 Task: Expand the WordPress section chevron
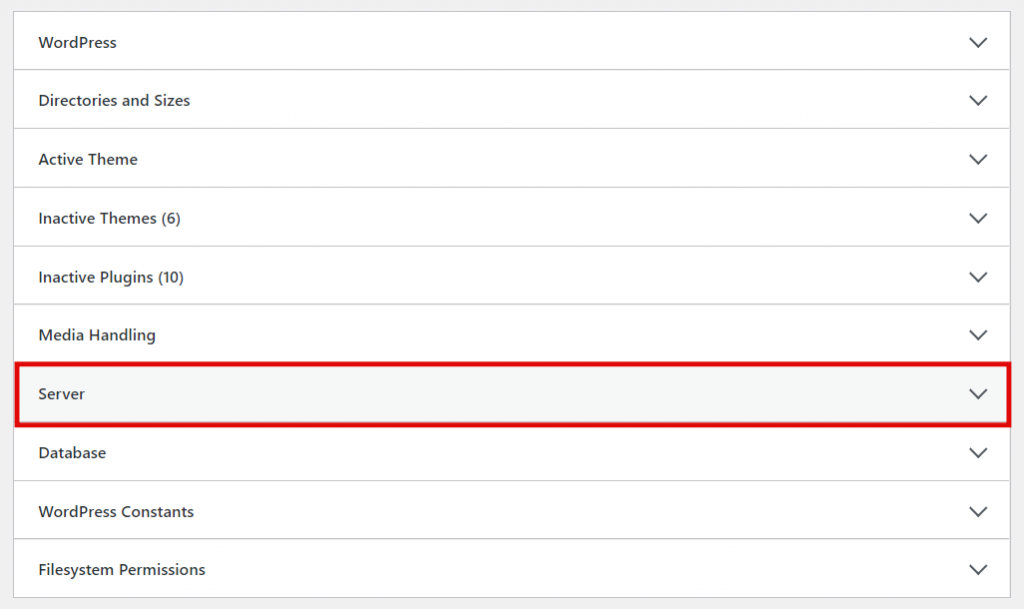[x=978, y=42]
